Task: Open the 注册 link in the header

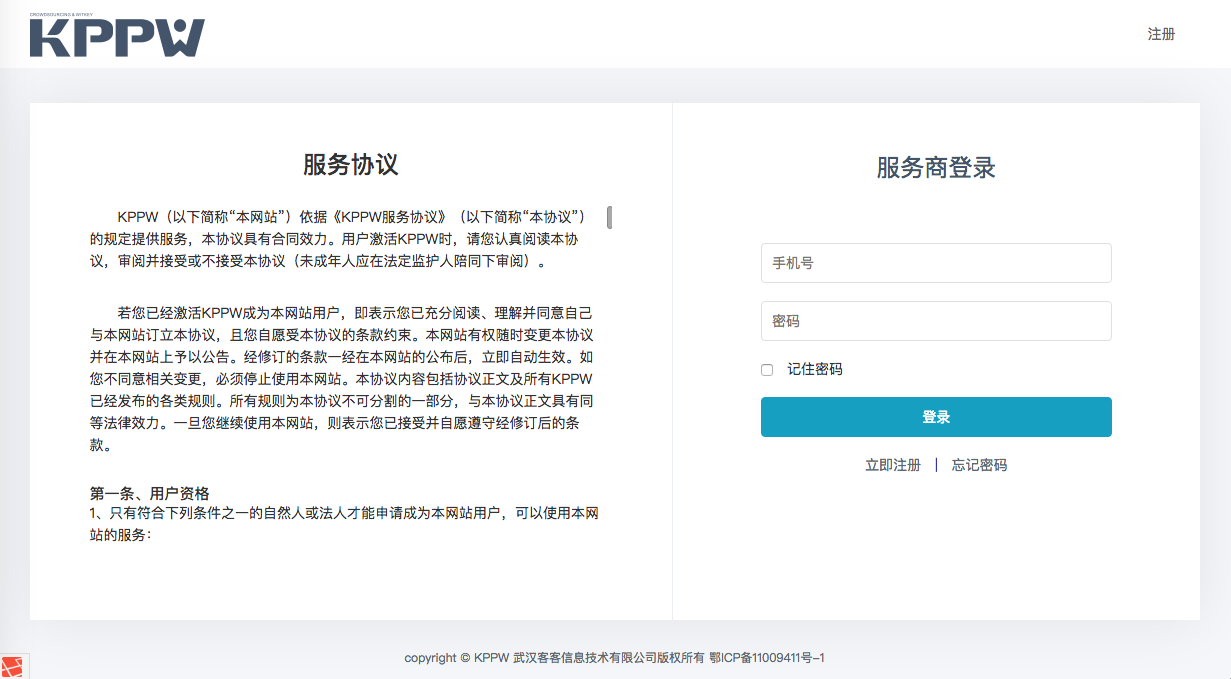Action: click(1161, 34)
